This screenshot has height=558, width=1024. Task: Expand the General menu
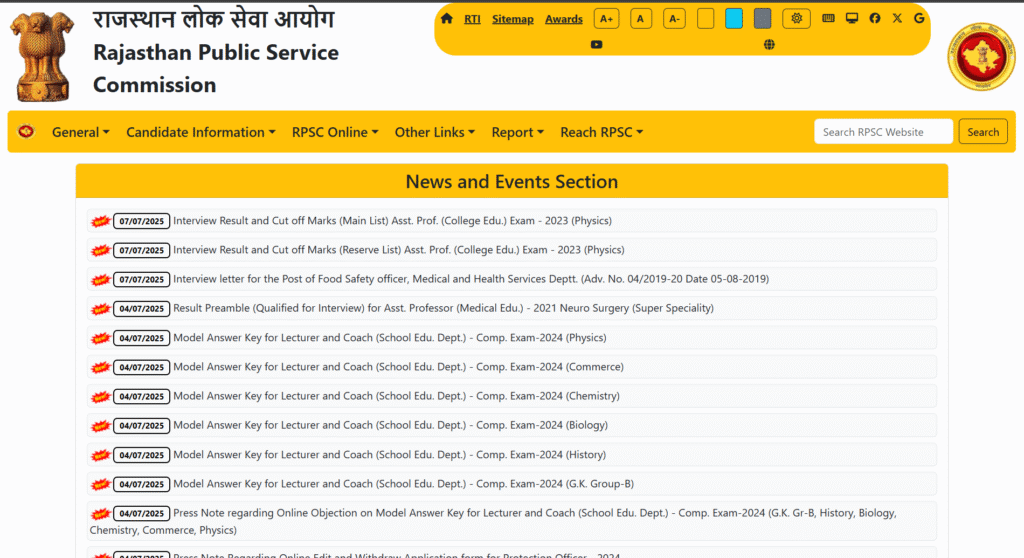tap(80, 132)
